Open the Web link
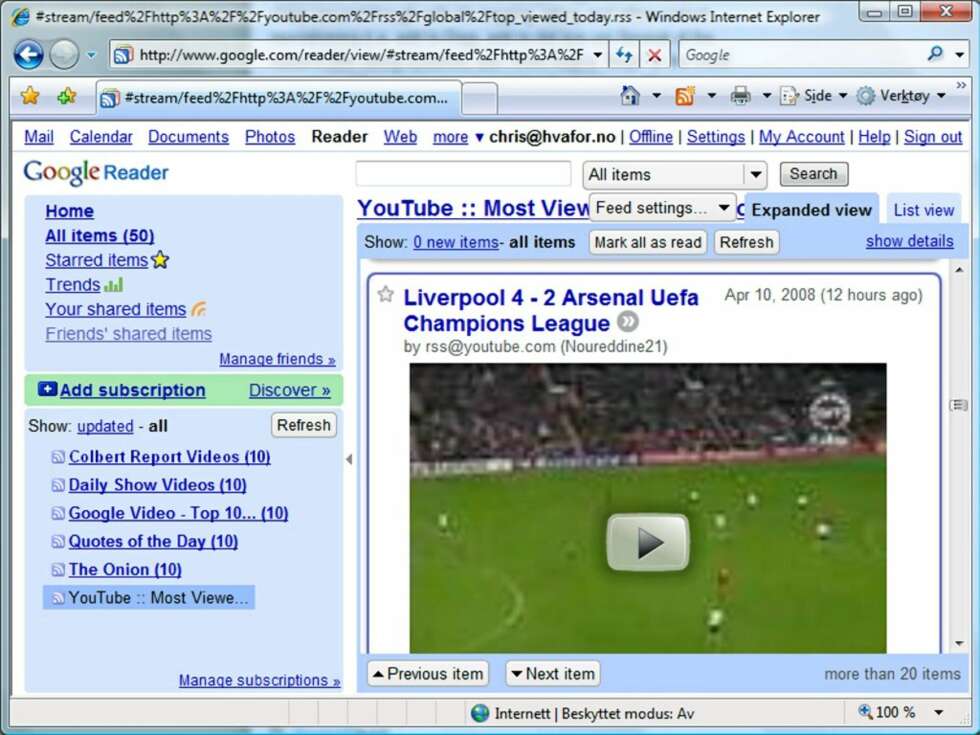Image resolution: width=980 pixels, height=735 pixels. [400, 136]
